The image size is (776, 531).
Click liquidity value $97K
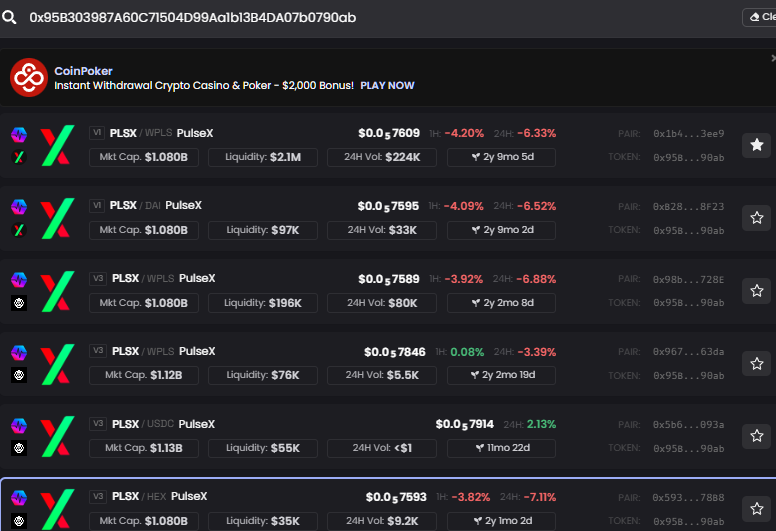coord(285,230)
